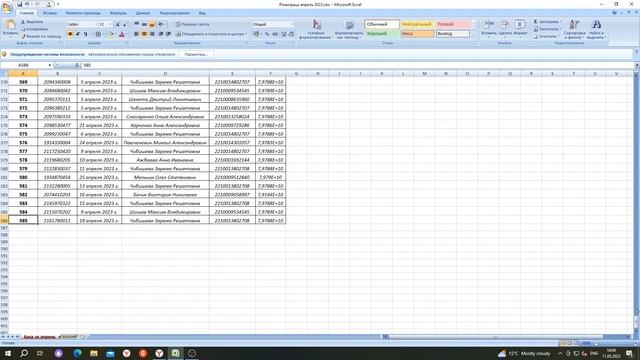Align text to middle of cell
The height and width of the screenshot is (360, 640).
(x=144, y=24)
